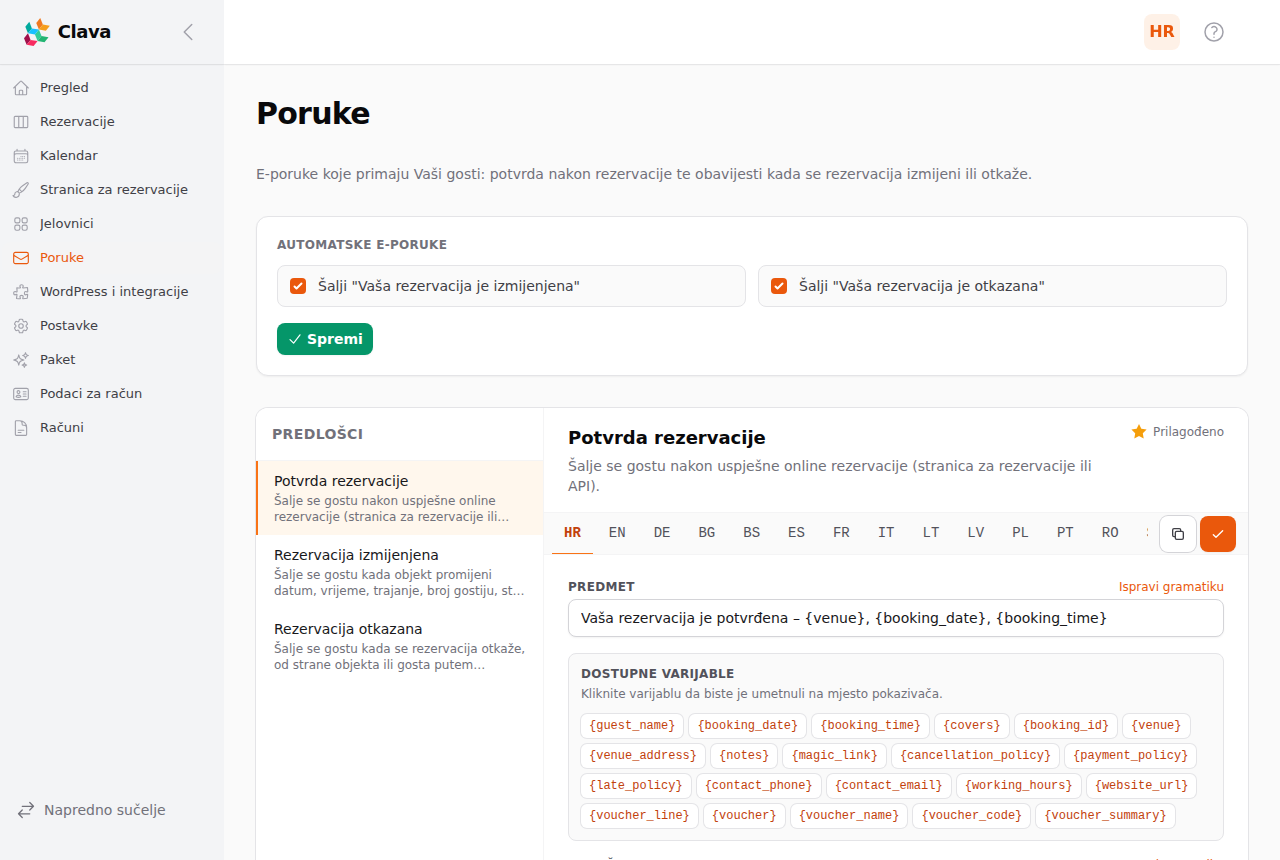The image size is (1280, 860).
Task: Click the Prilagođeno star icon
Action: click(1138, 432)
